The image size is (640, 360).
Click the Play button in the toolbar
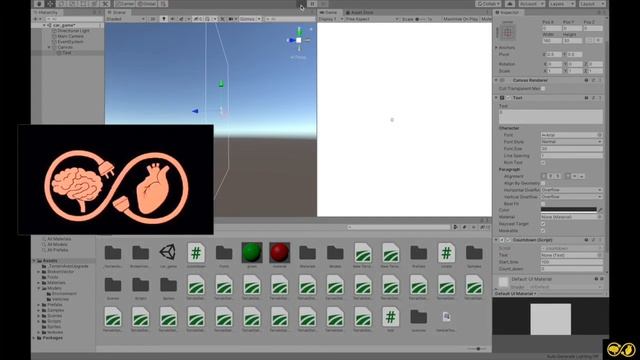(x=301, y=4)
